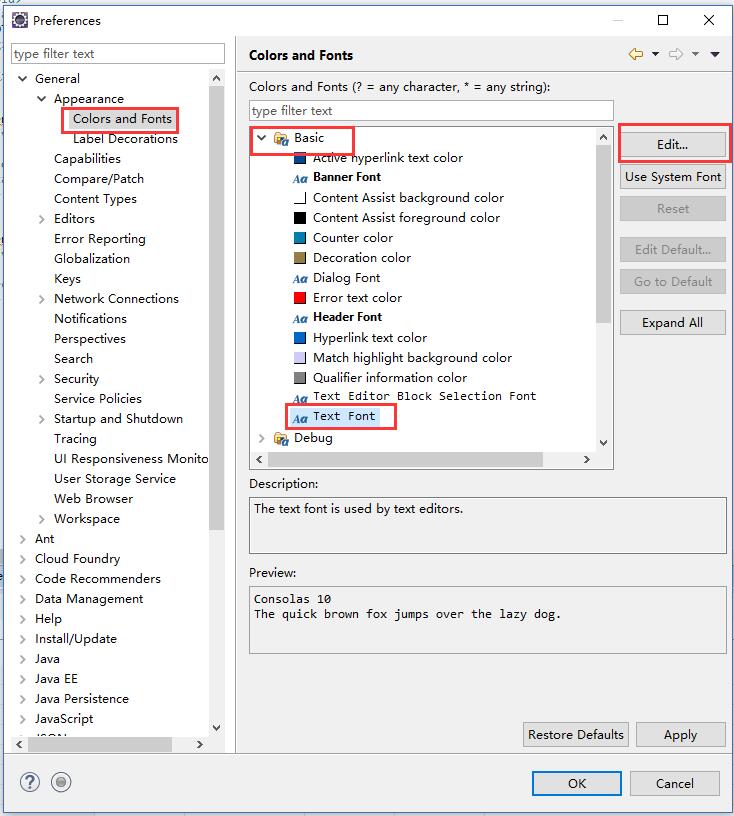The image size is (734, 816).
Task: Collapse the Basic category in list
Action: pyautogui.click(x=262, y=138)
